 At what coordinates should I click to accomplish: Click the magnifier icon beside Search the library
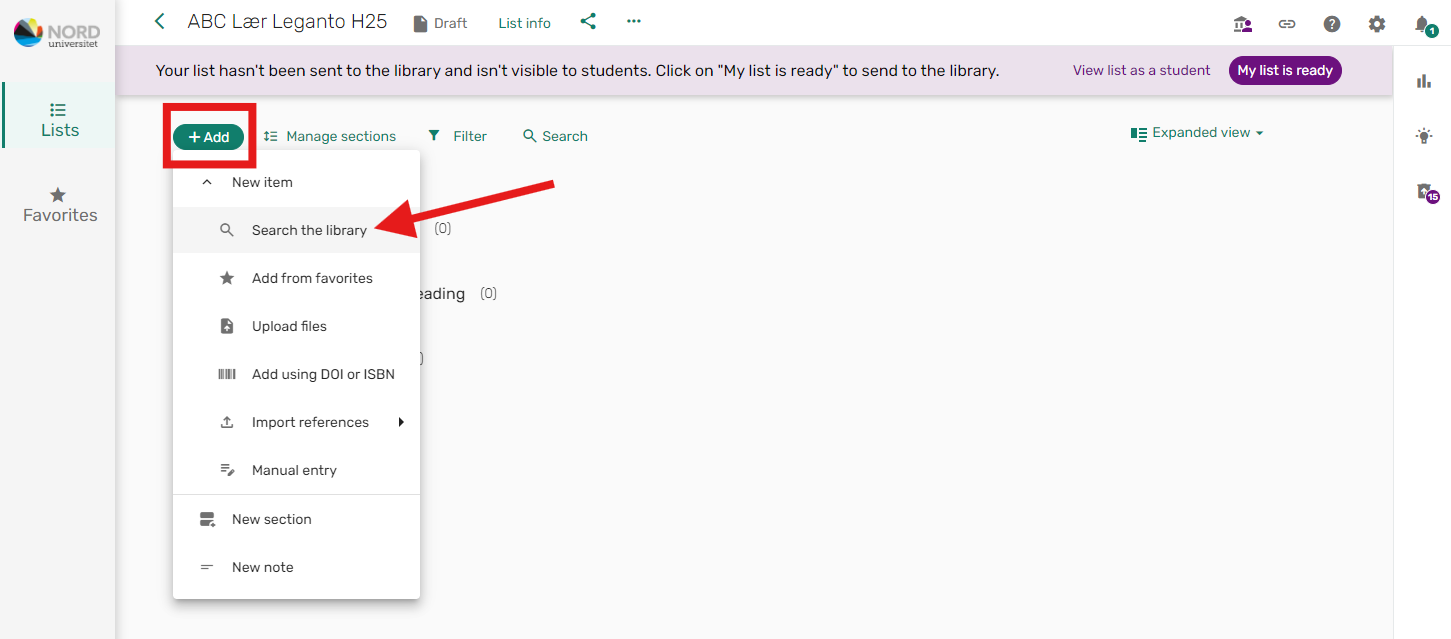(x=227, y=230)
